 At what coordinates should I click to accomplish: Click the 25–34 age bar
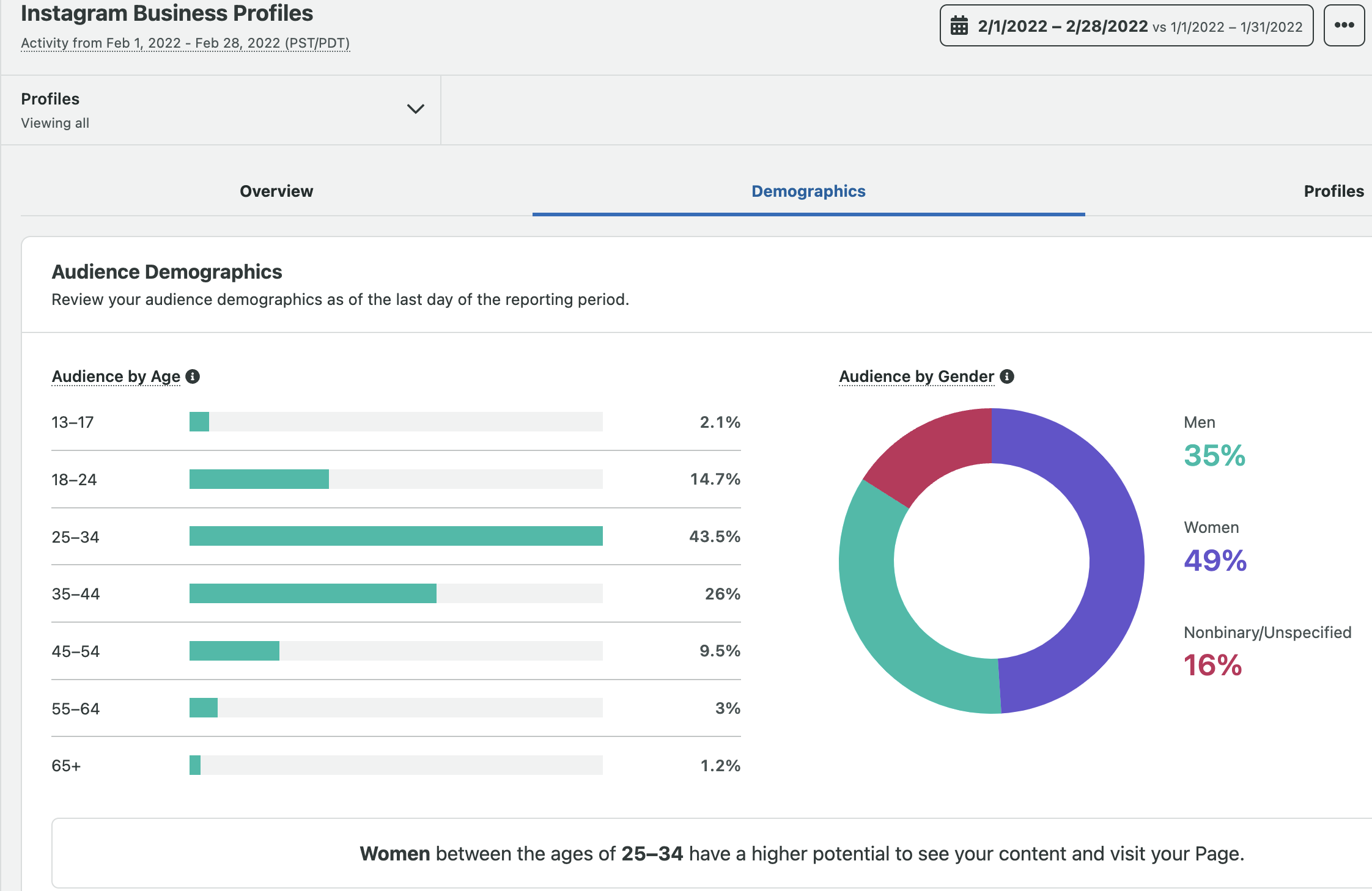coord(396,536)
